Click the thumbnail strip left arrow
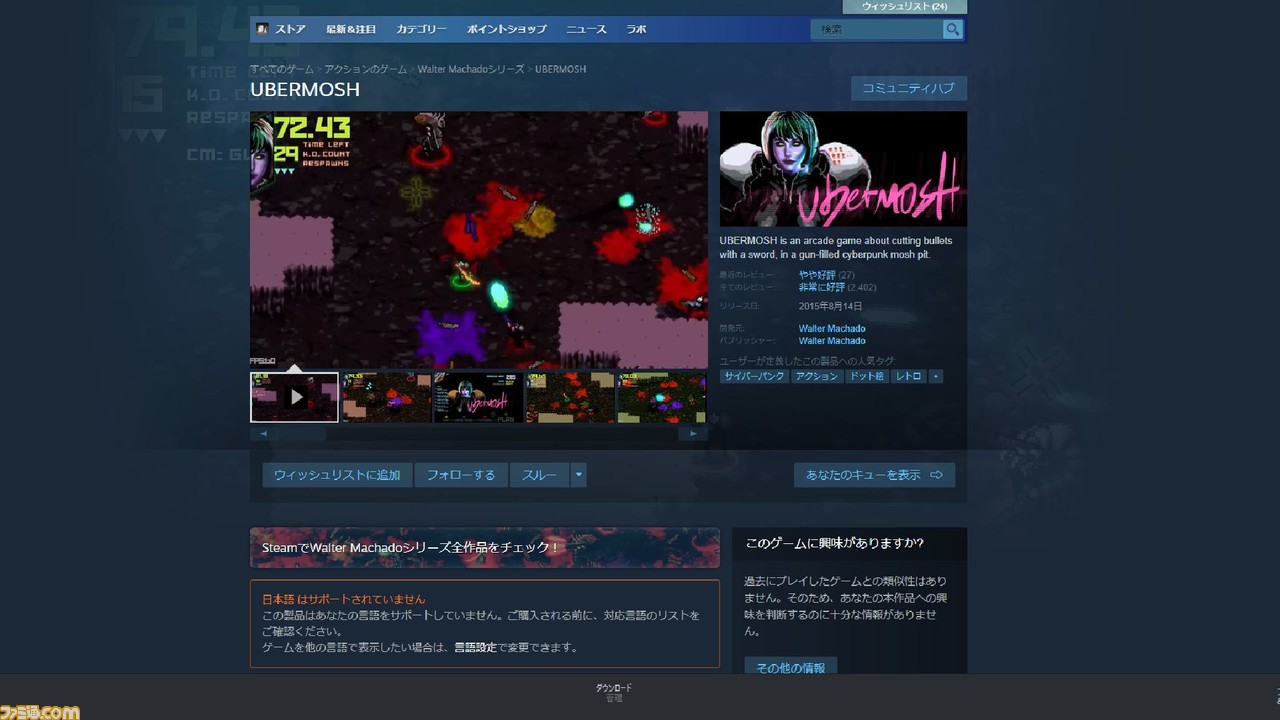This screenshot has width=1280, height=720. (263, 434)
